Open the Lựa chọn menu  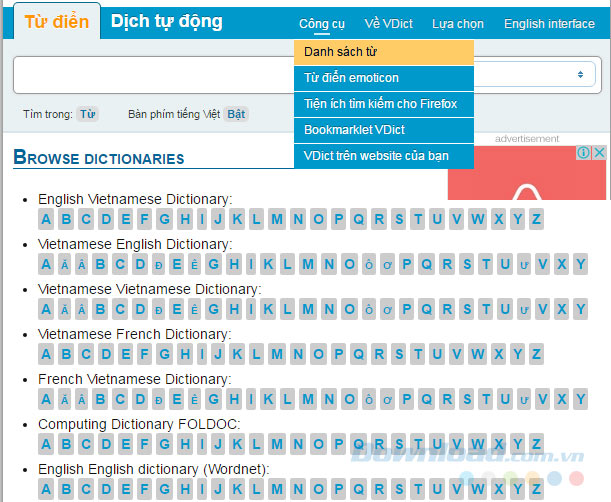coord(458,24)
